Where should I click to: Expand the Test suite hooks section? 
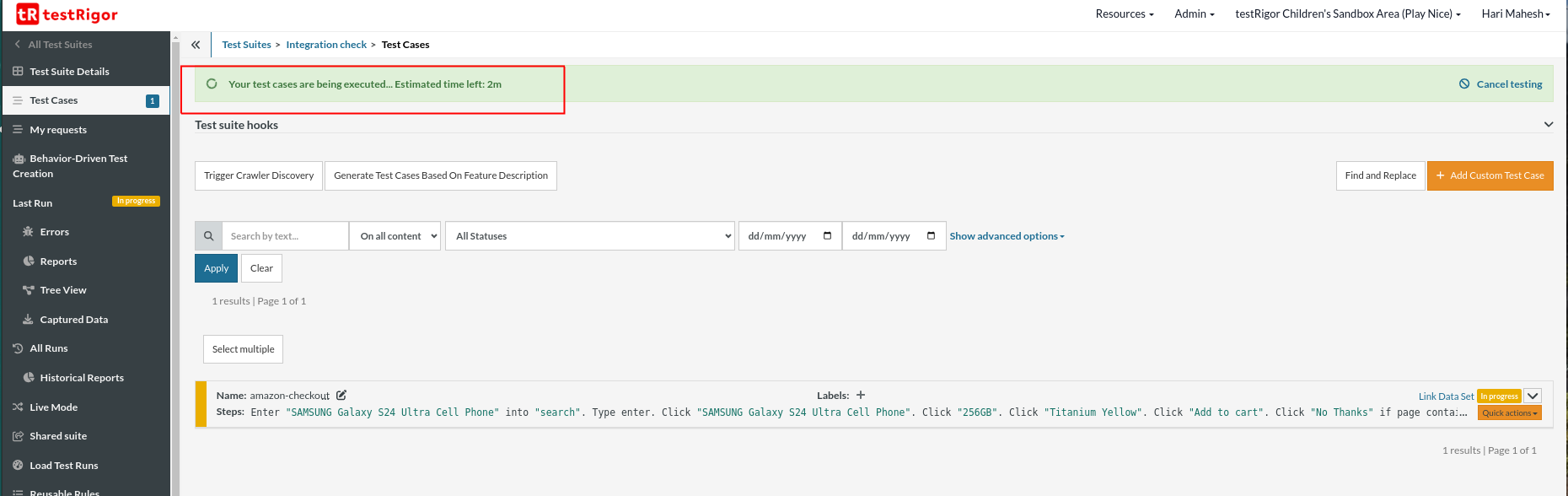(1548, 125)
